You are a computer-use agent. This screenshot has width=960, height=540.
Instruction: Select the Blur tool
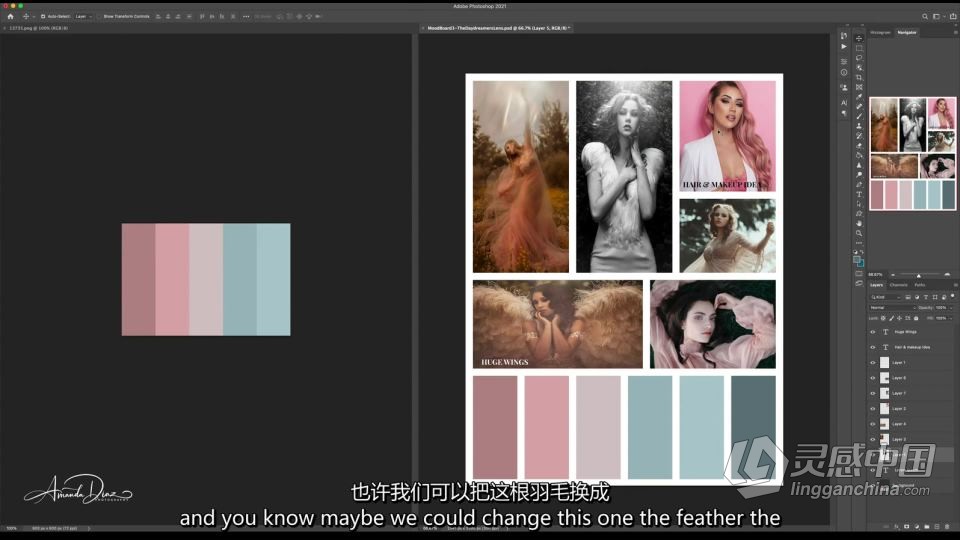[859, 165]
